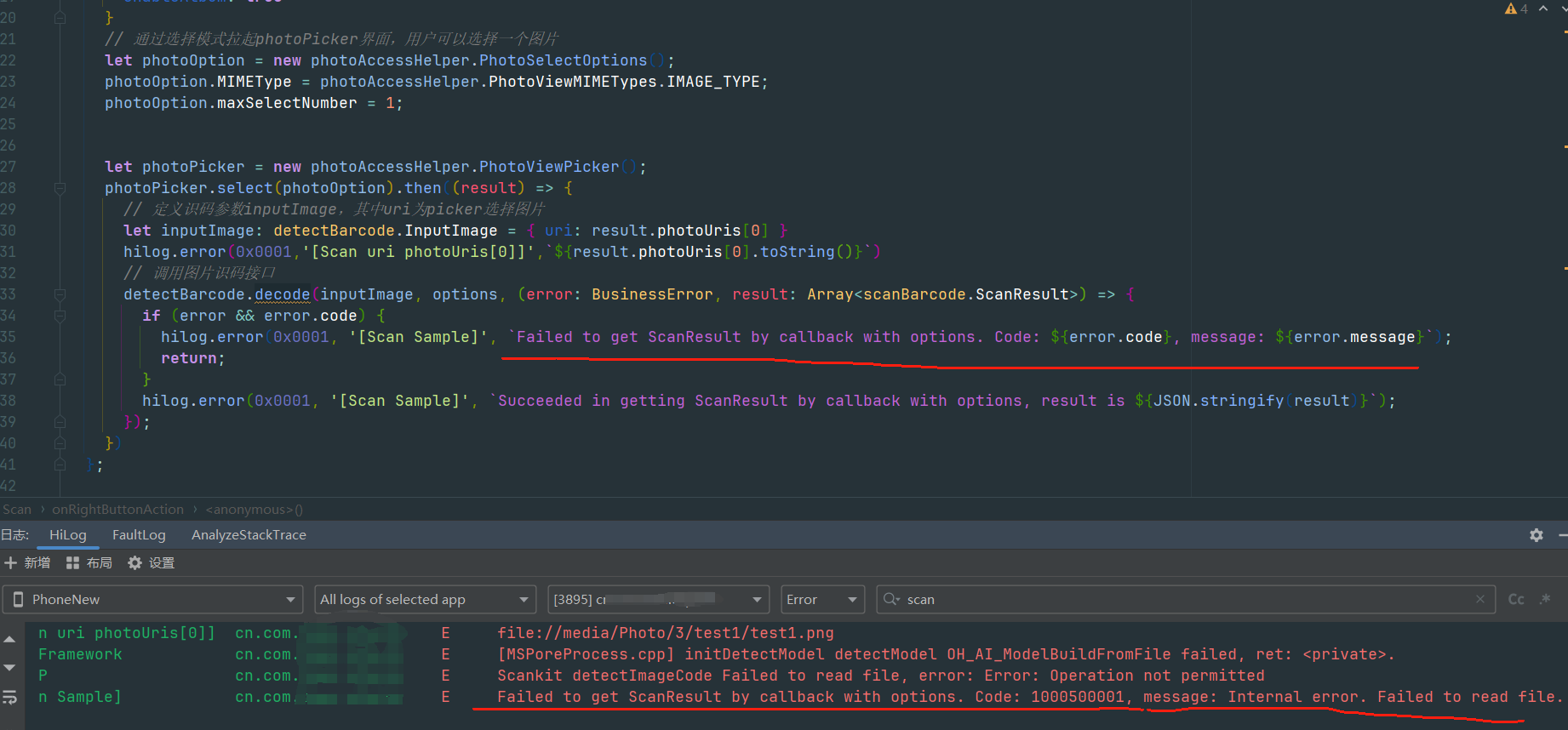Click JSON.stringify on line 38
This screenshot has height=730, width=1568.
click(x=1218, y=401)
